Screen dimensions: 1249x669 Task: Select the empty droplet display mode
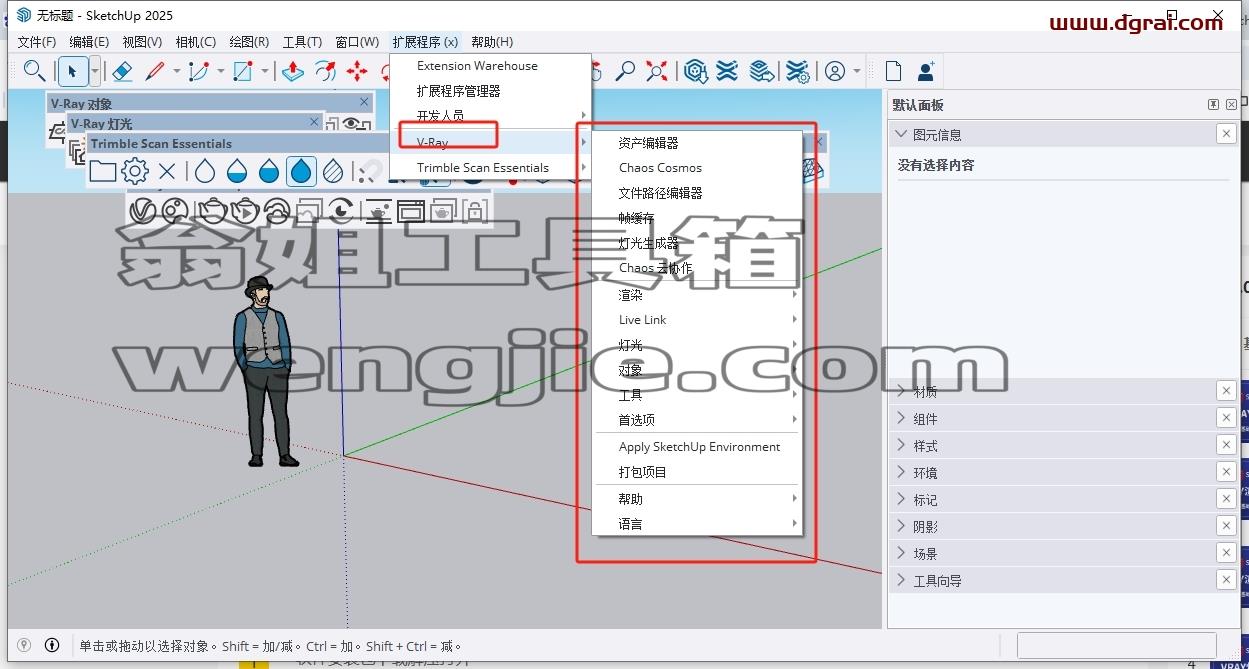coord(205,171)
